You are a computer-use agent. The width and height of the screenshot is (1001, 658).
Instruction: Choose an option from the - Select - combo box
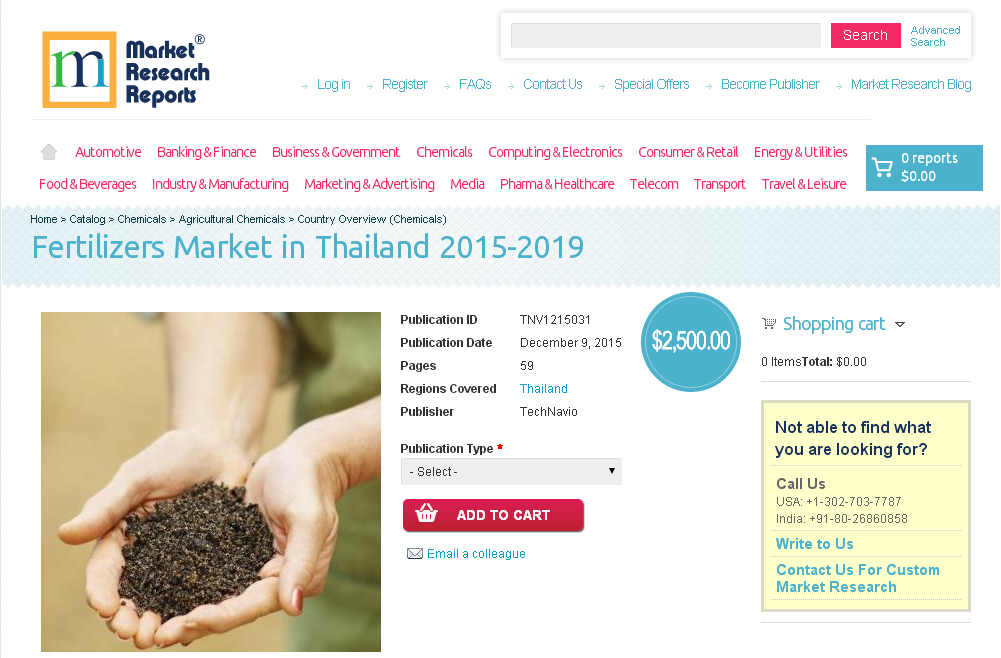[x=511, y=471]
